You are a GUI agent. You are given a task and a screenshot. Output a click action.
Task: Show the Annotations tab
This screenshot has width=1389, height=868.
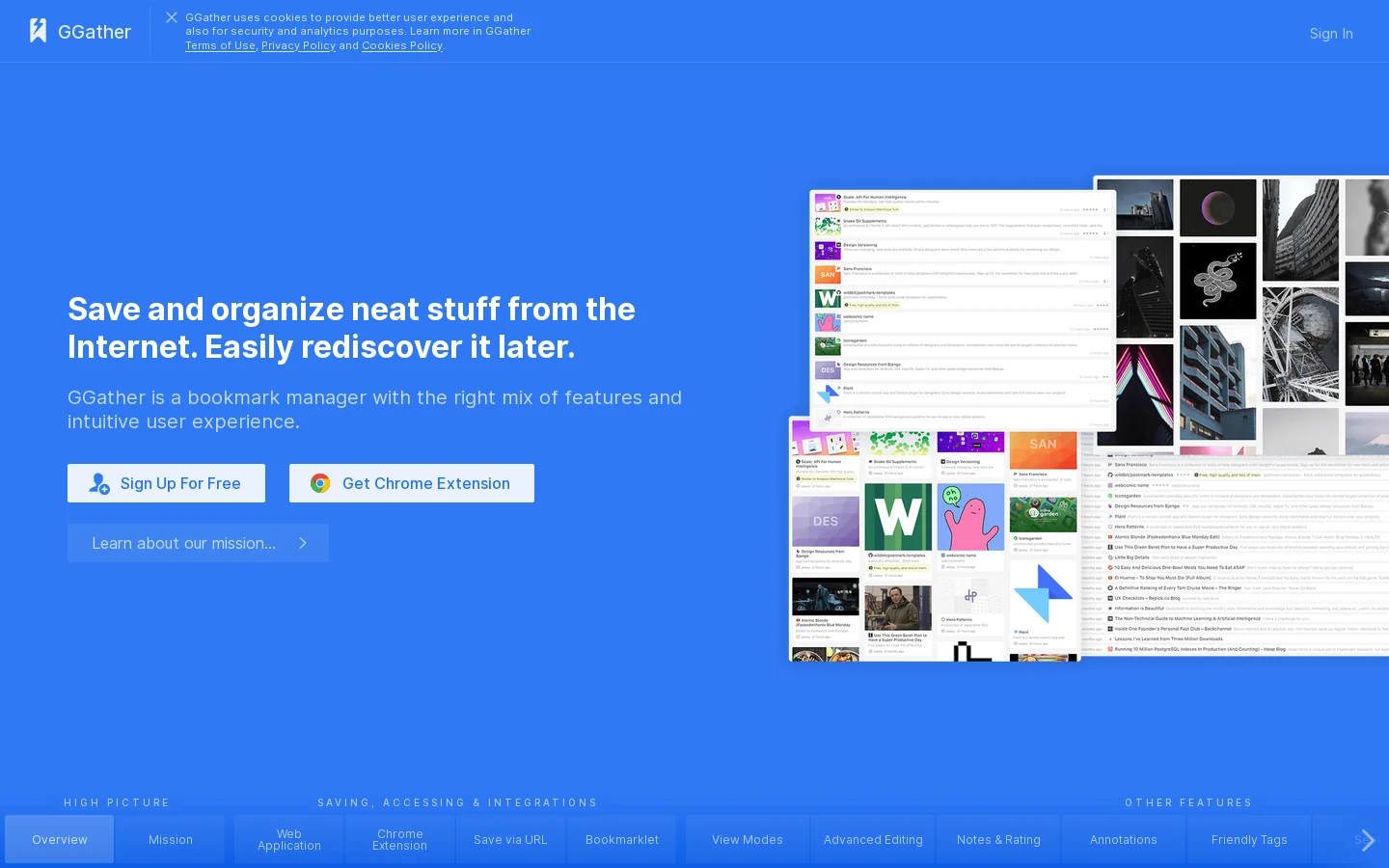(1124, 840)
